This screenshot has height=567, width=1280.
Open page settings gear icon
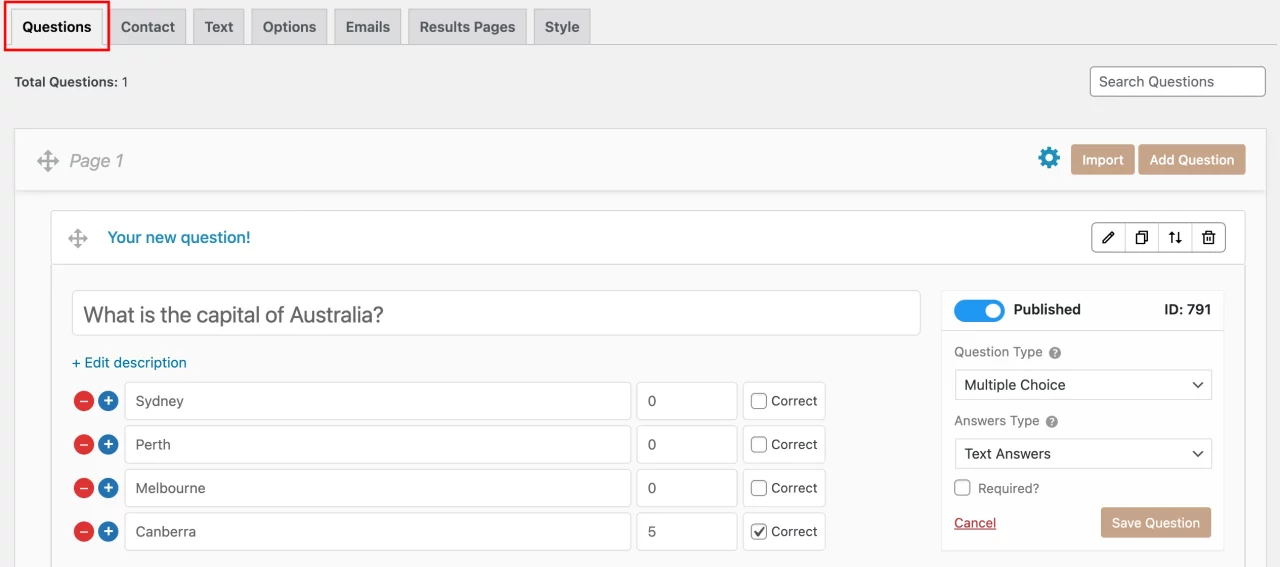click(1049, 158)
